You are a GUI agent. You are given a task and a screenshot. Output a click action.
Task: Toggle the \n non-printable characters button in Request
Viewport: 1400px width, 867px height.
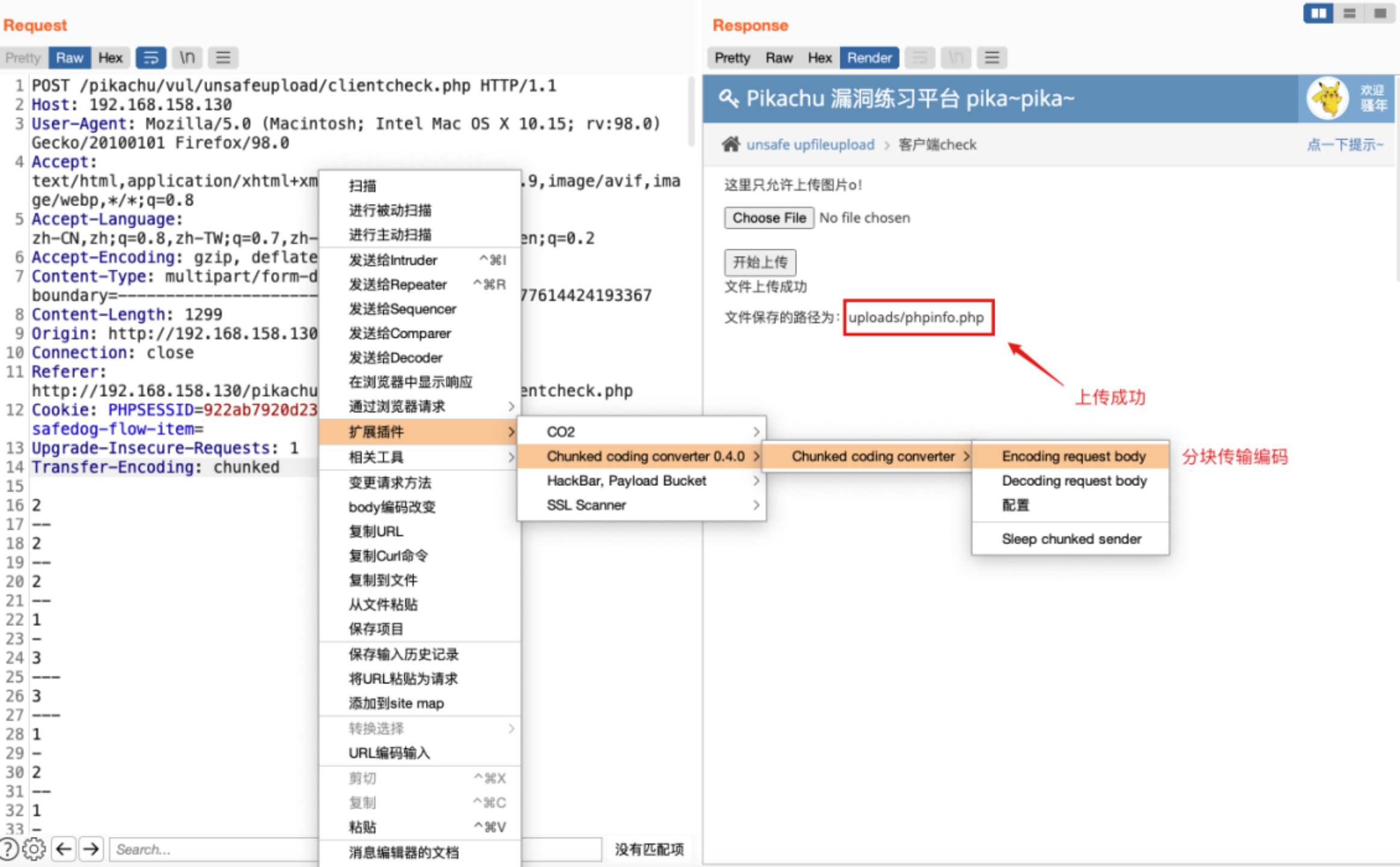pyautogui.click(x=187, y=58)
